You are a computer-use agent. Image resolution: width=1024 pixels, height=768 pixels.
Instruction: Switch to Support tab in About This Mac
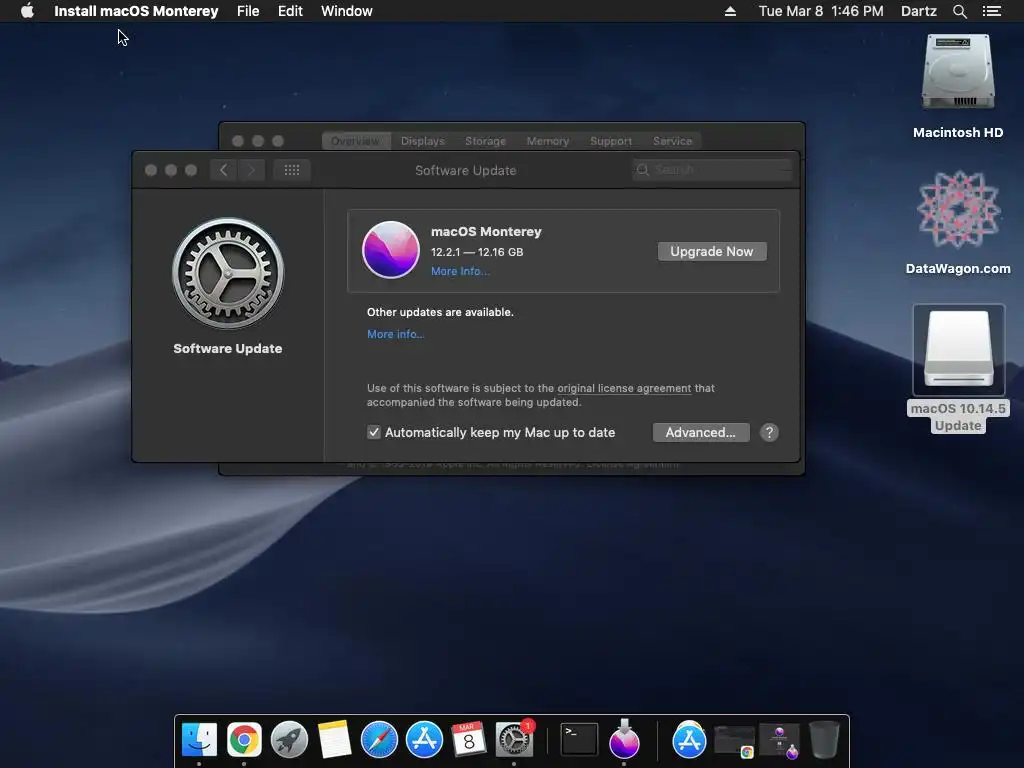tap(611, 141)
